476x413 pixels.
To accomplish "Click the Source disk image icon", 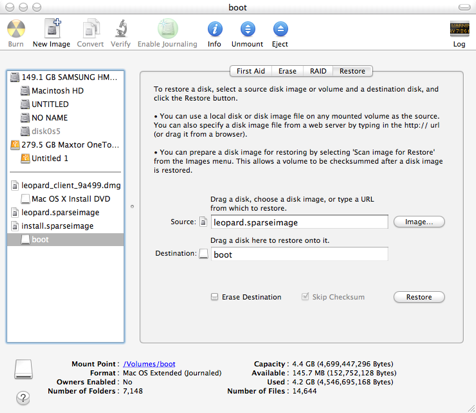I will [x=203, y=222].
